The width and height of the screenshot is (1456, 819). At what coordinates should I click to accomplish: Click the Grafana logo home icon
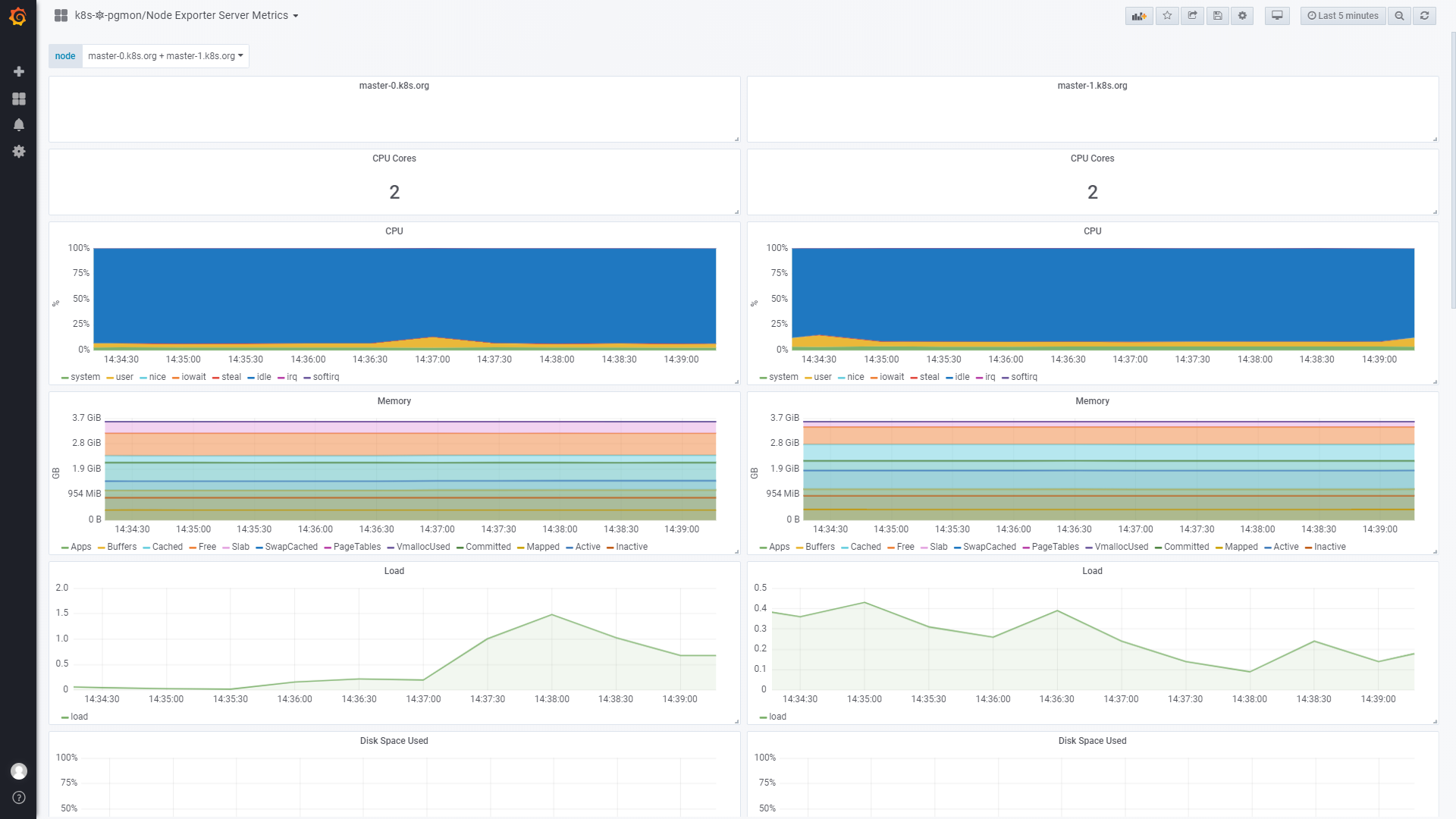point(18,16)
